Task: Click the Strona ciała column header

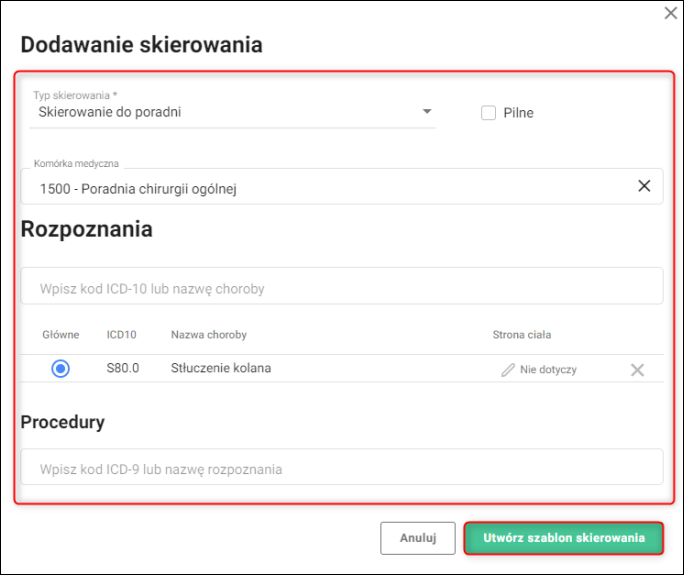Action: (521, 334)
